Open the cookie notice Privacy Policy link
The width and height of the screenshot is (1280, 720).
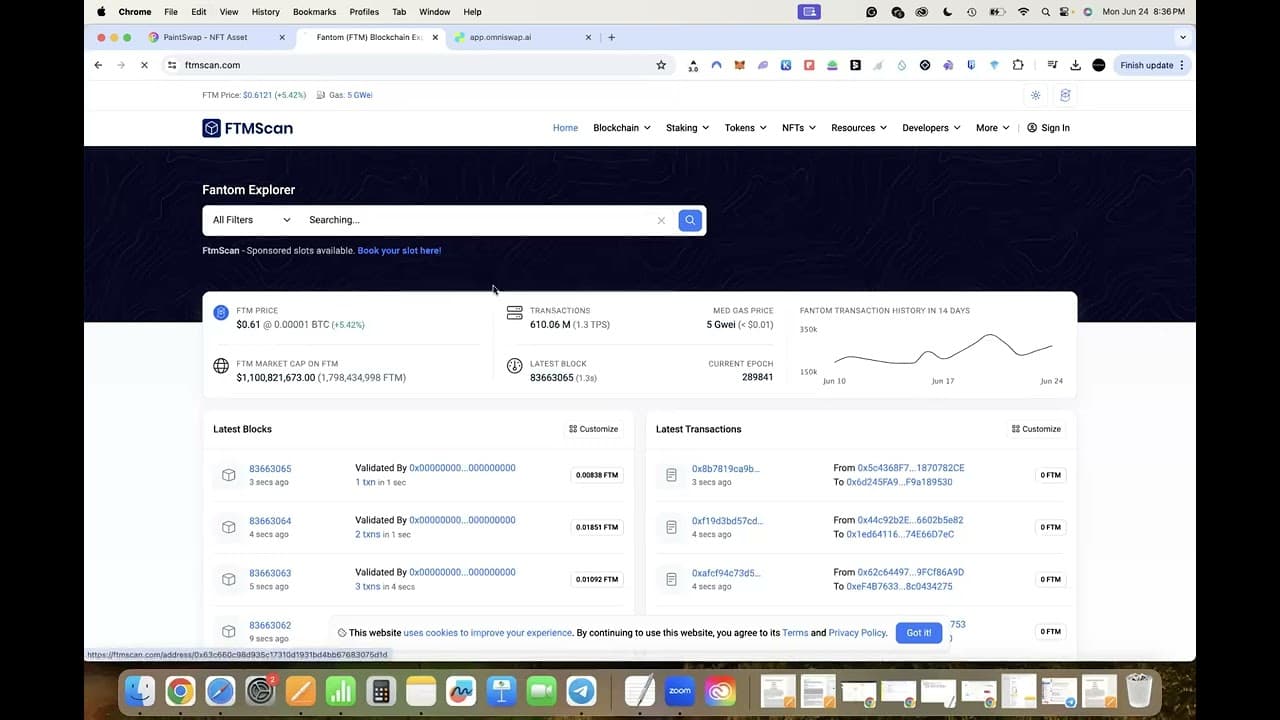857,633
